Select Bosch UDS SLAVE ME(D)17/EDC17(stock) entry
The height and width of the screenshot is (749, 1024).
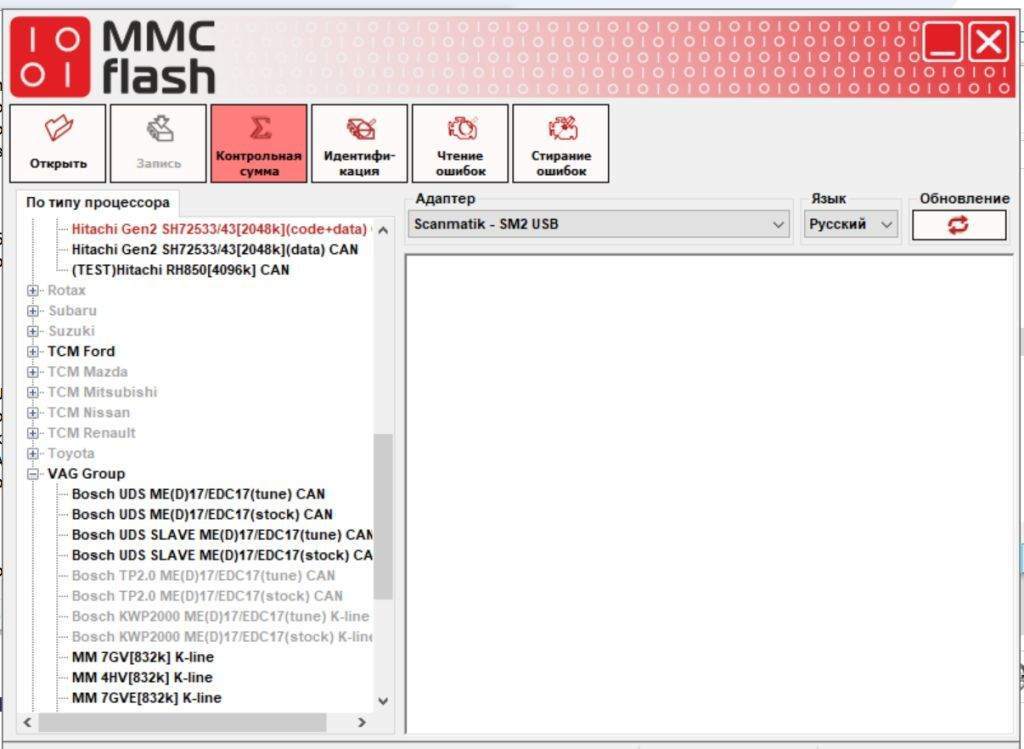[x=222, y=555]
